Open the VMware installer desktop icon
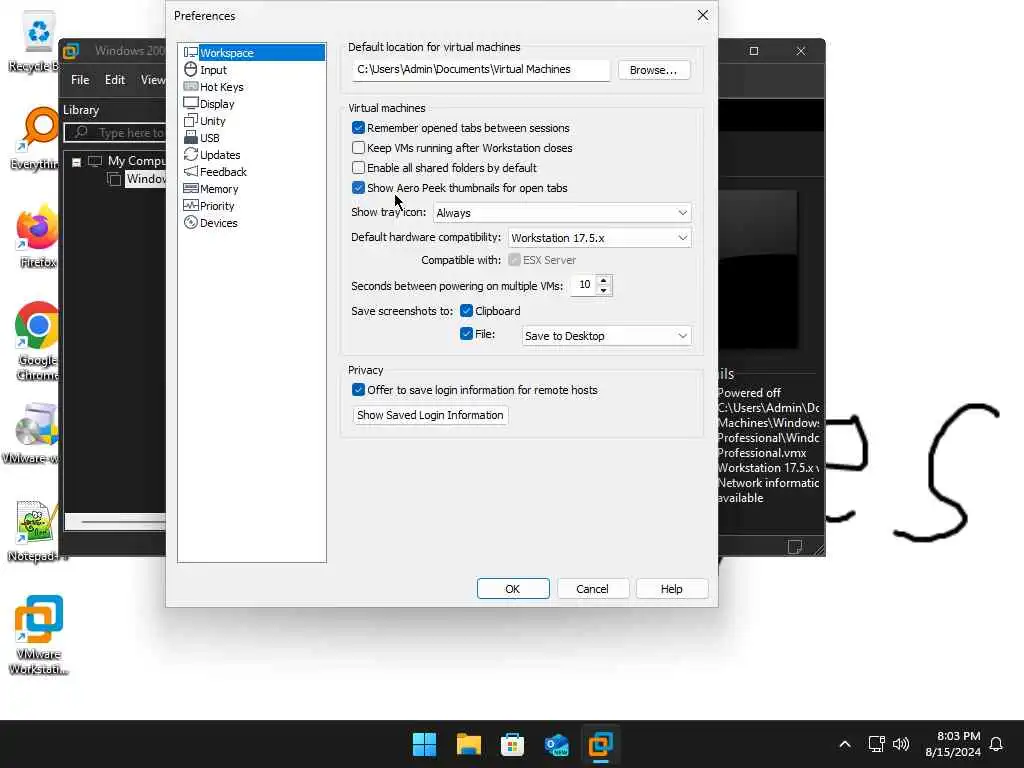This screenshot has height=768, width=1024. [34, 433]
